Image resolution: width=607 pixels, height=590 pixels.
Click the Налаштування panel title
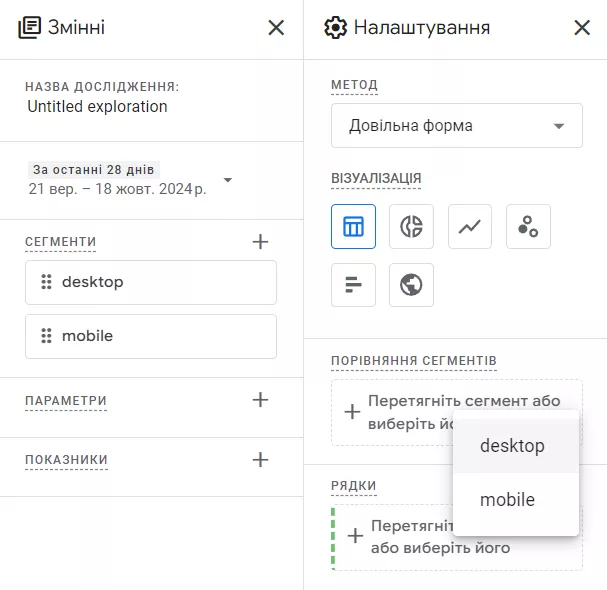(x=422, y=28)
